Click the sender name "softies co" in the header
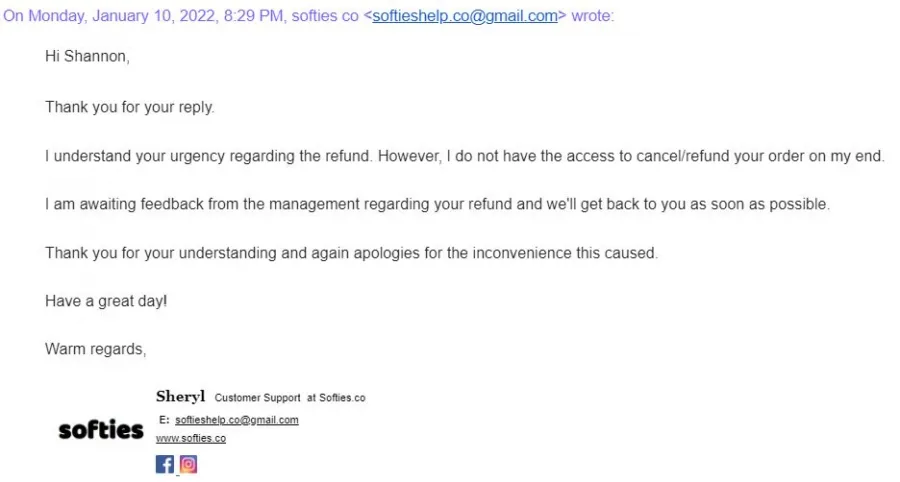This screenshot has width=900, height=482. pyautogui.click(x=325, y=15)
